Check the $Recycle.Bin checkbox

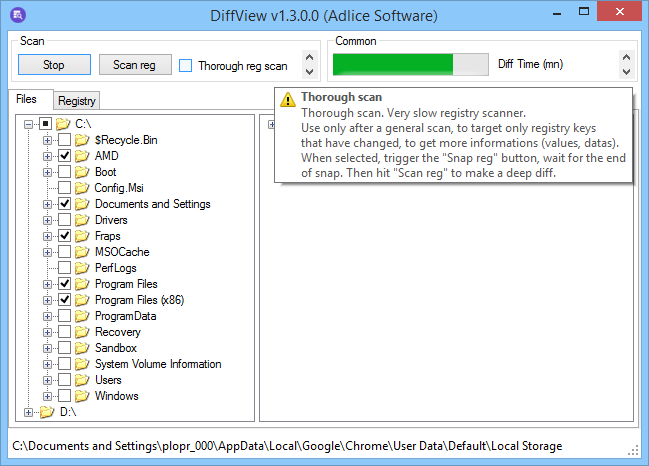pyautogui.click(x=65, y=139)
